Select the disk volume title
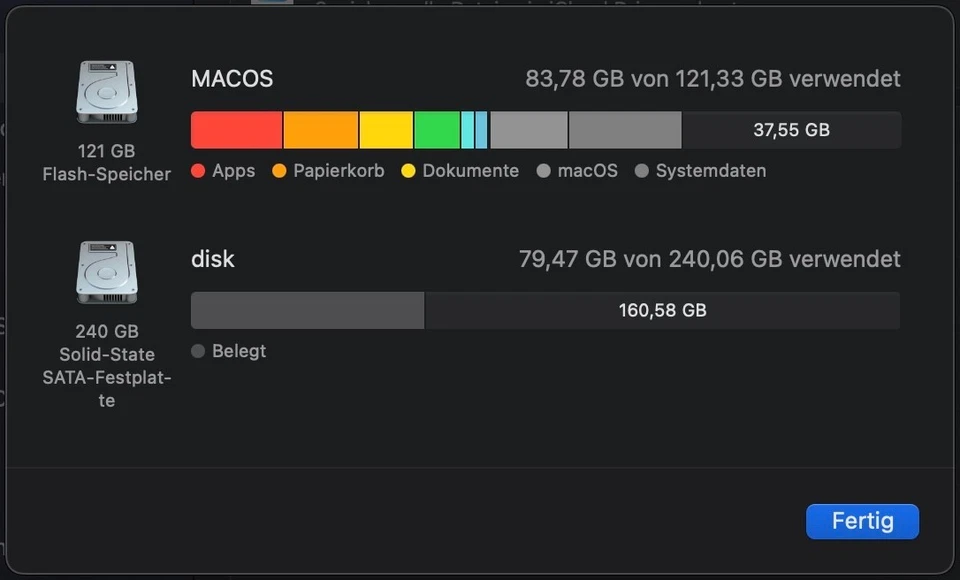 coord(212,259)
